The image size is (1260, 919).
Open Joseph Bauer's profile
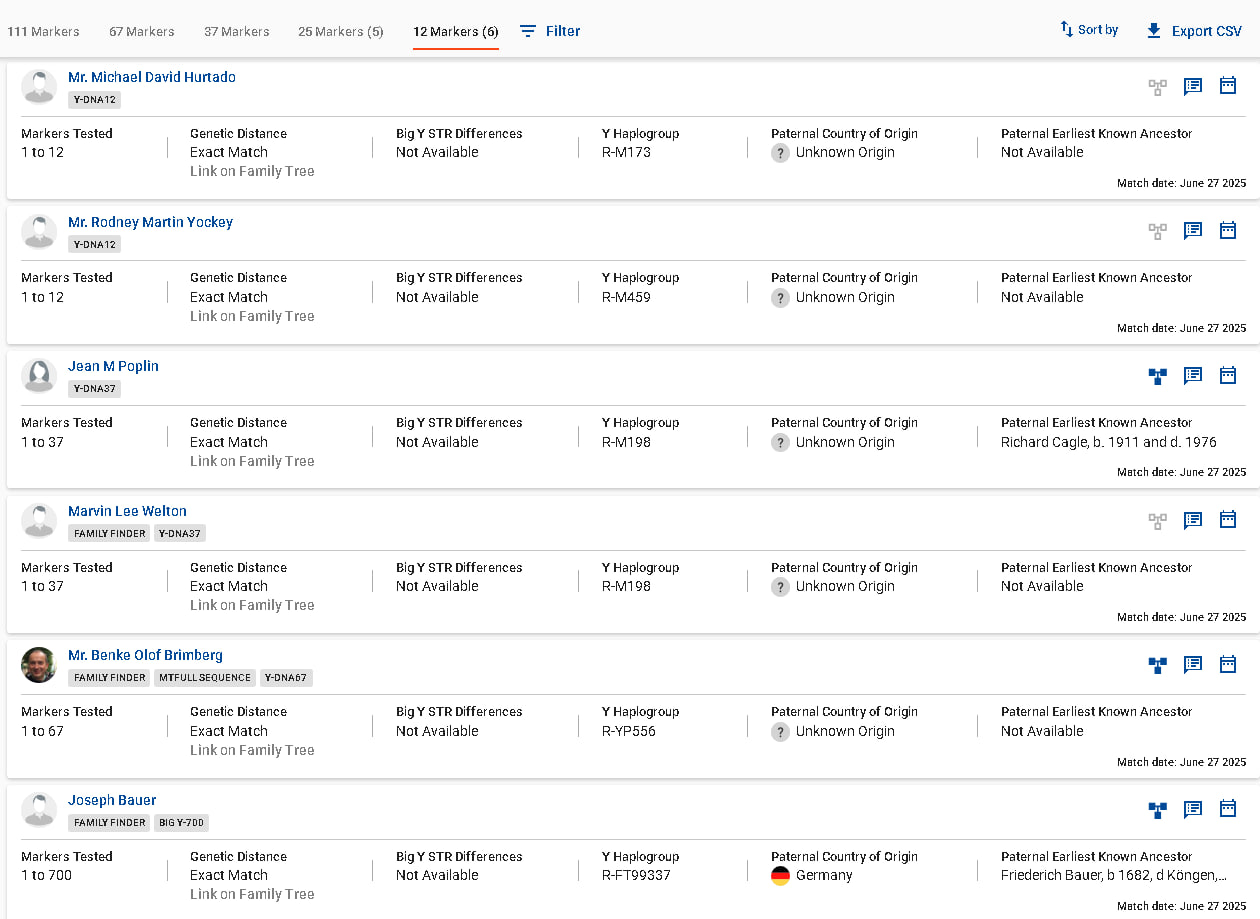coord(112,800)
